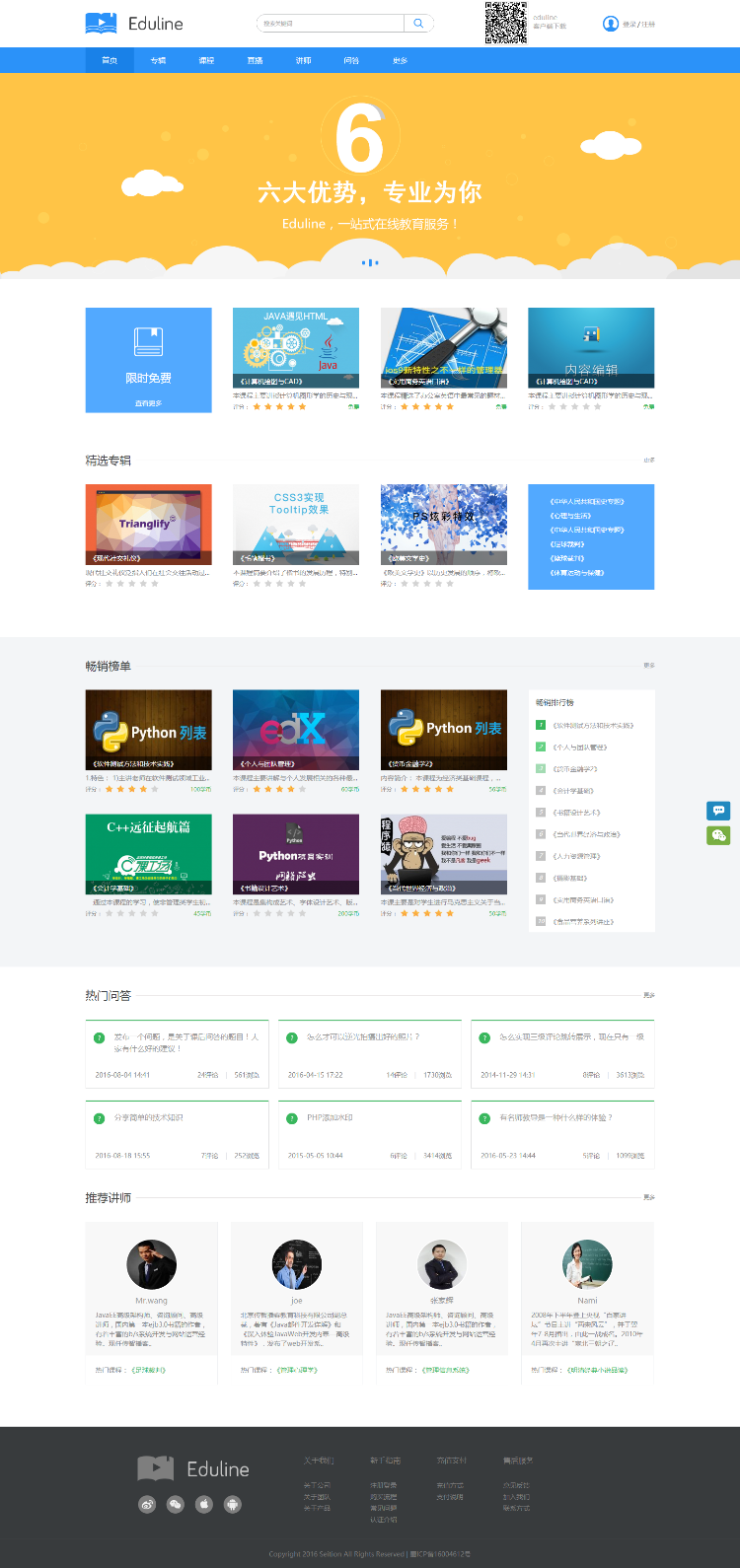
Task: Click lecturer Mr.wang's avatar photo
Action: coord(151,1264)
